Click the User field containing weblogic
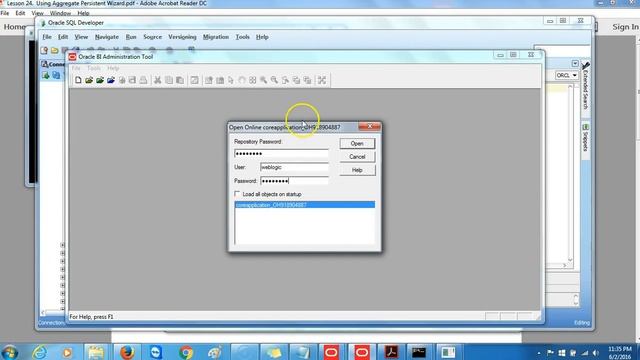Image resolution: width=640 pixels, height=360 pixels. [294, 167]
